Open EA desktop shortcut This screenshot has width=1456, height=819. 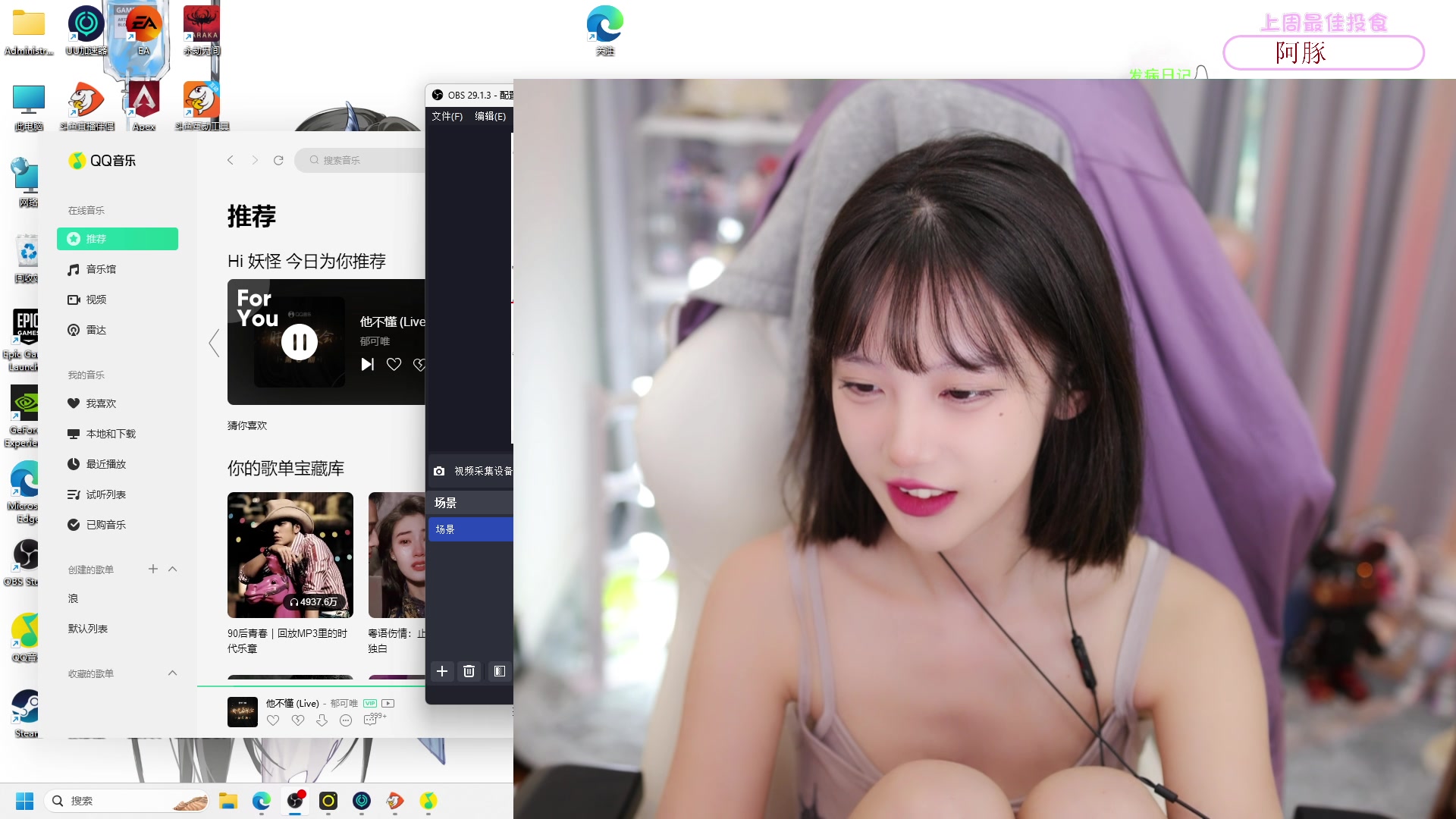click(x=144, y=30)
